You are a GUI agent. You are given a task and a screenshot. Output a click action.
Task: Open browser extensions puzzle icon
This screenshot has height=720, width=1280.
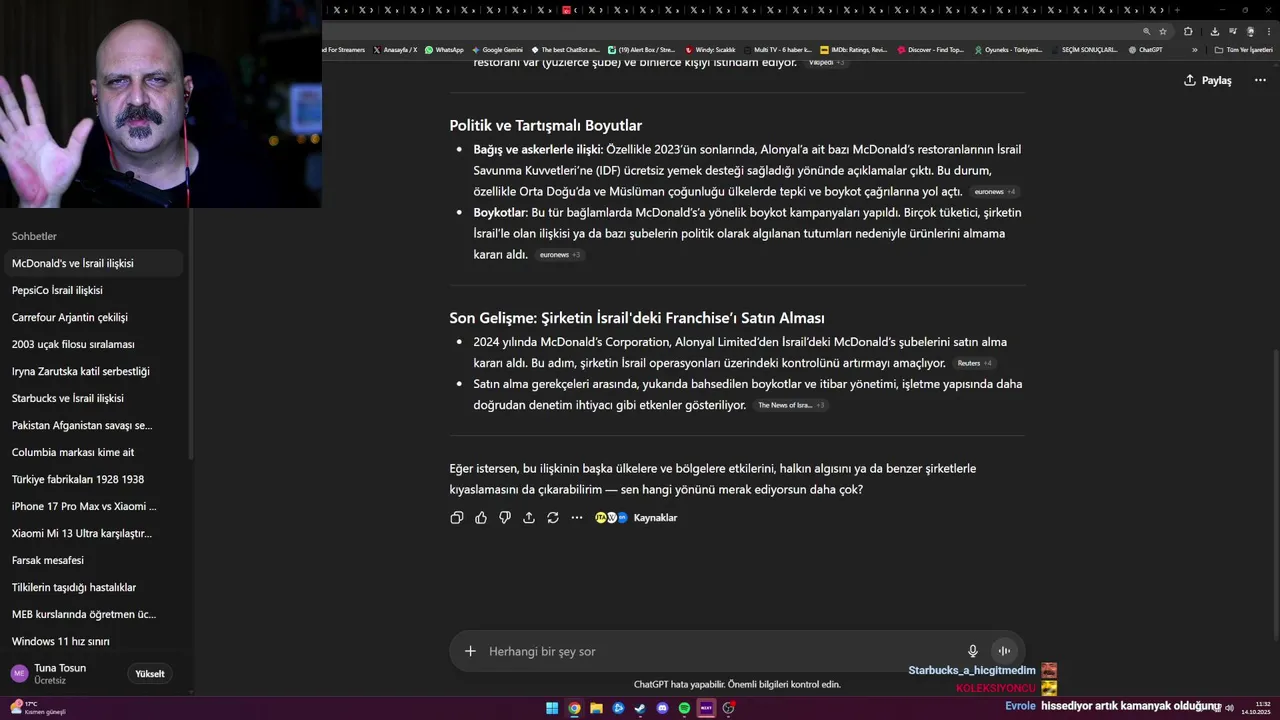click(1188, 31)
